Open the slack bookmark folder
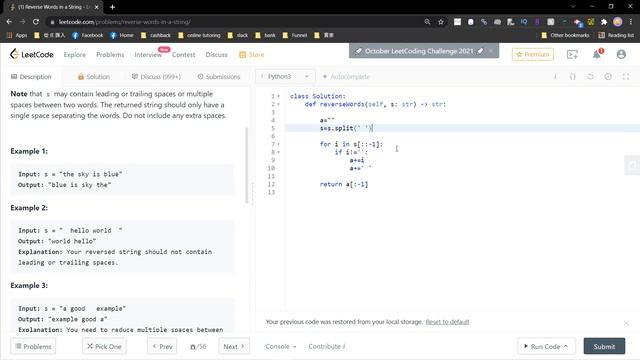Viewport: 640px width, 360px height. point(238,36)
